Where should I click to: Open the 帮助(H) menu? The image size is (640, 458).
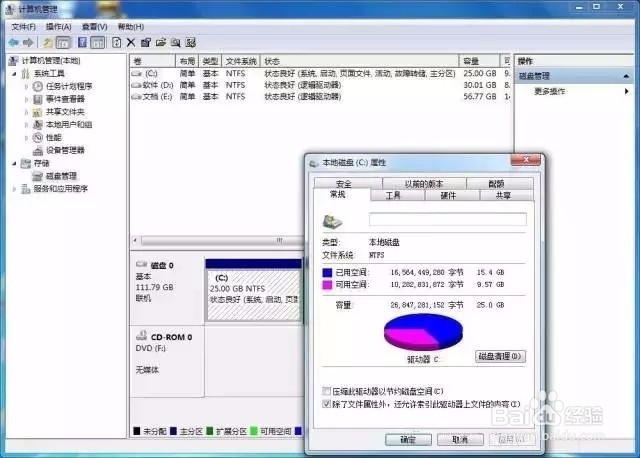coord(131,27)
